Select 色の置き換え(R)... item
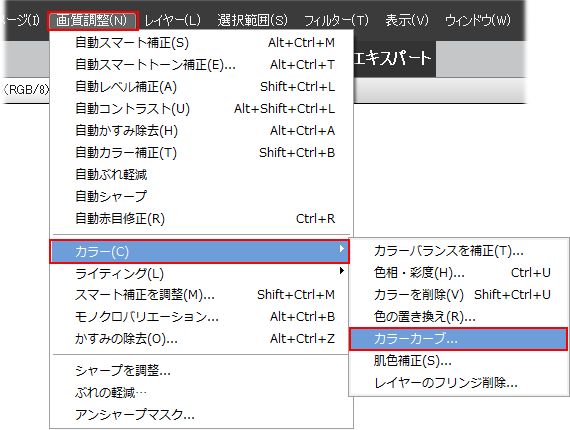This screenshot has width=570, height=430. [458, 317]
